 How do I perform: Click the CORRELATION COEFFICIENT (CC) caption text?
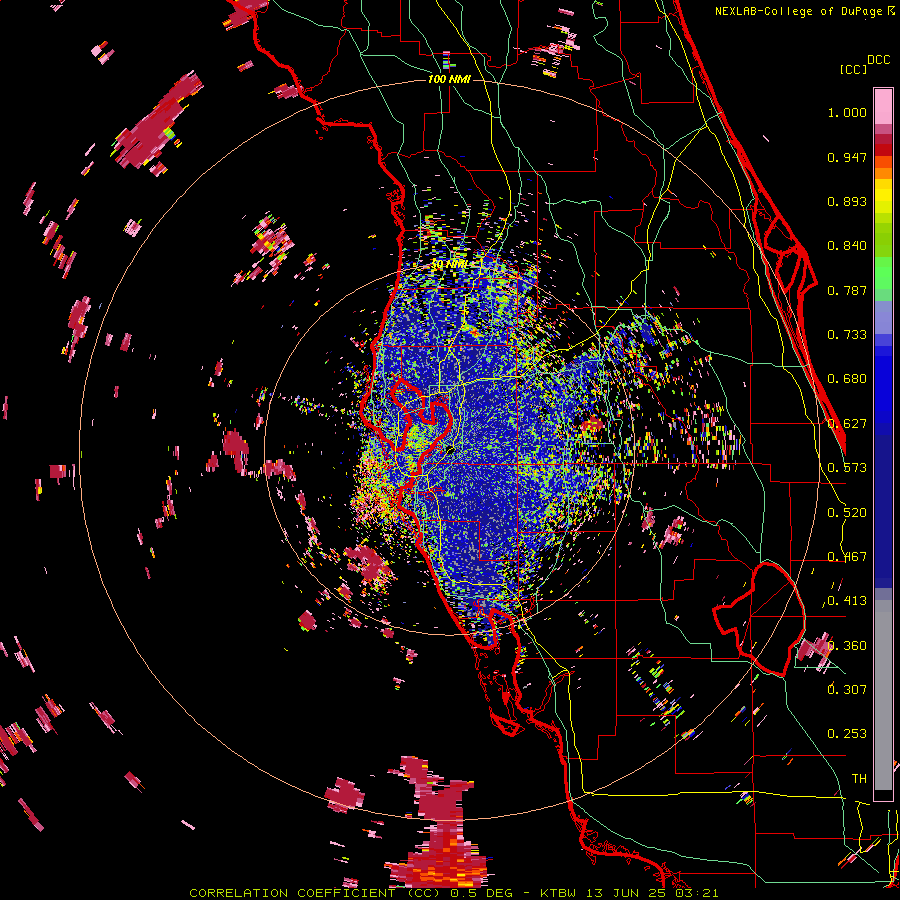[x=314, y=893]
